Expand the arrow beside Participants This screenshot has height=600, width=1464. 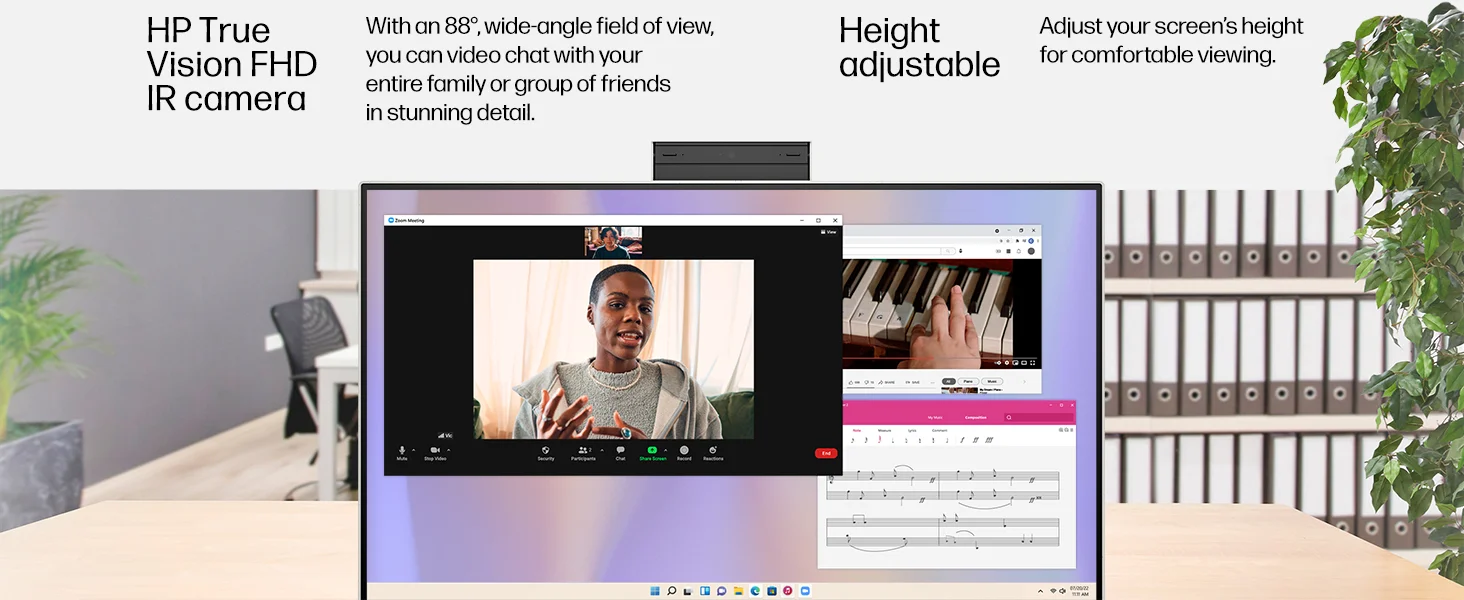pos(602,450)
